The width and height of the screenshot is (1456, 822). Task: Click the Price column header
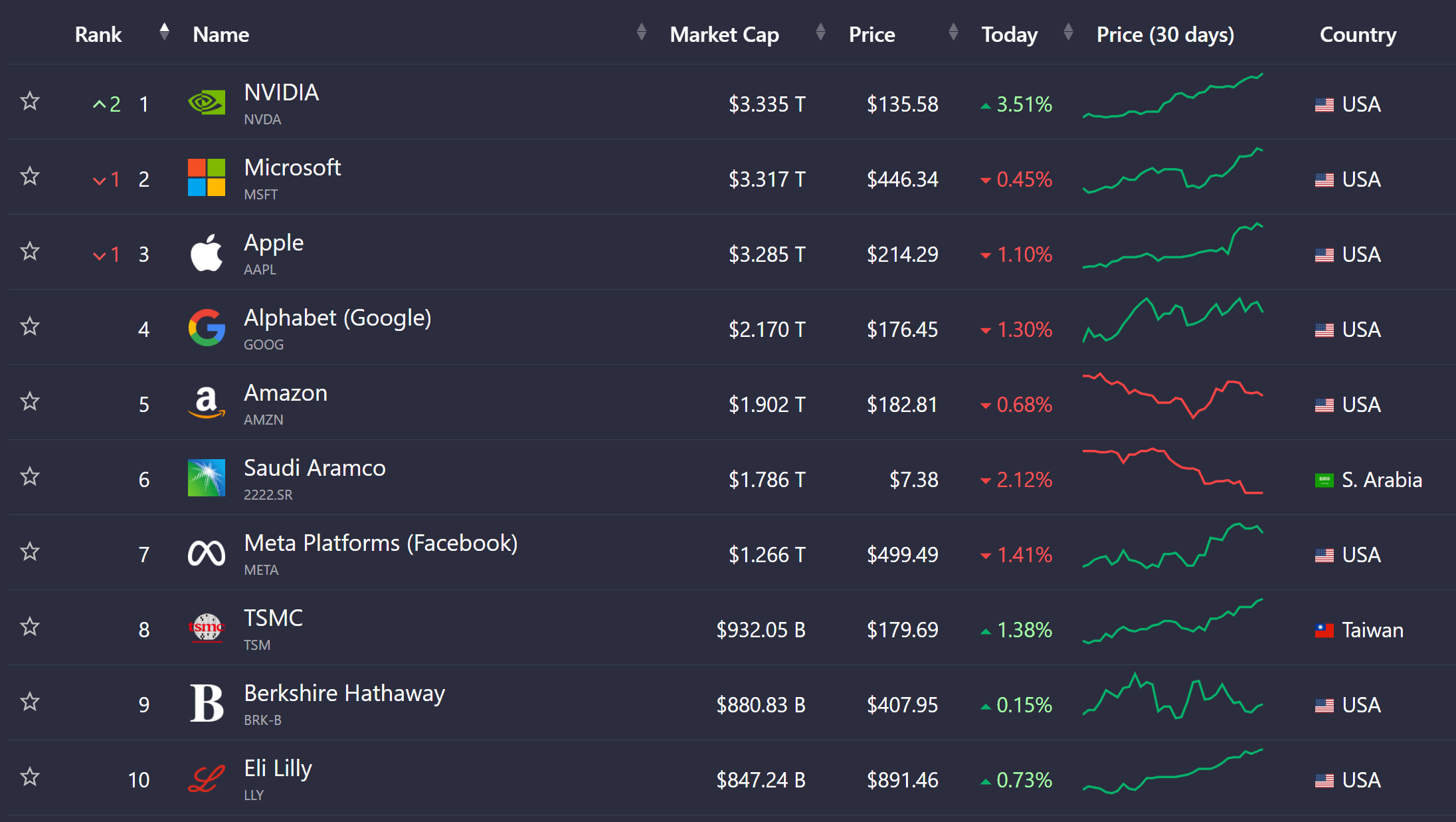pos(871,35)
